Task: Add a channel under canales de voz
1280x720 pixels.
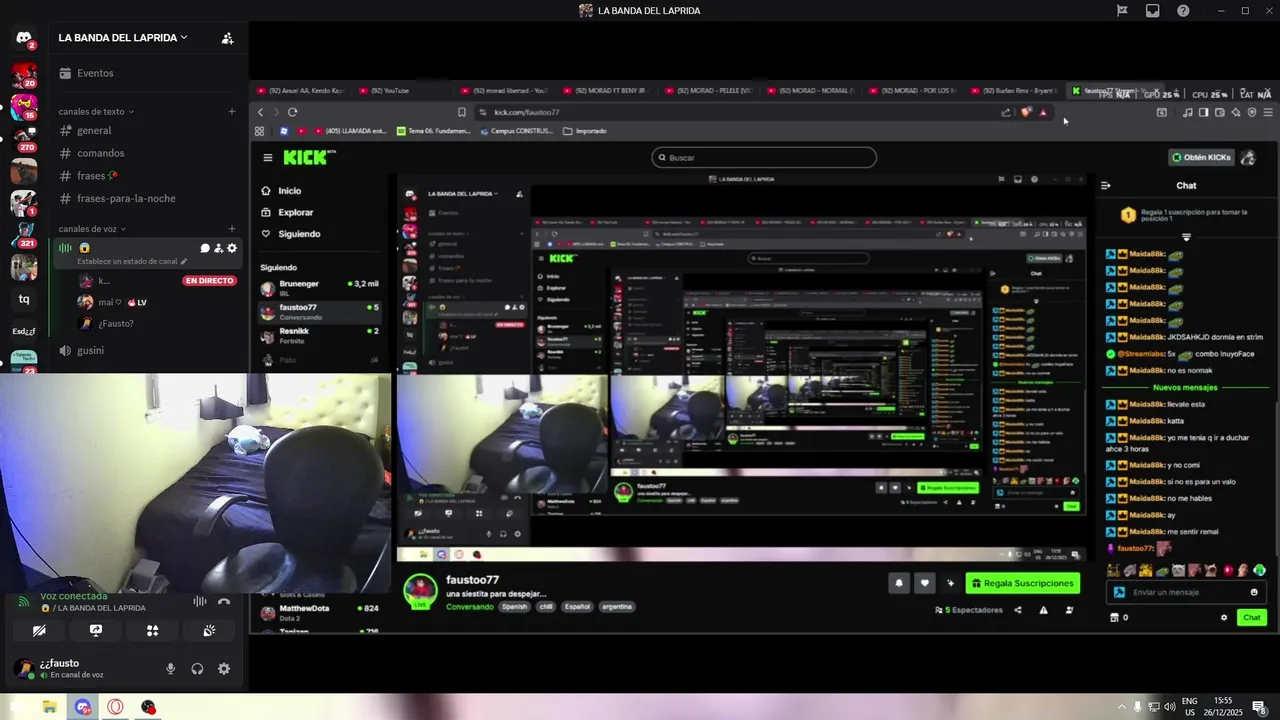Action: [232, 229]
